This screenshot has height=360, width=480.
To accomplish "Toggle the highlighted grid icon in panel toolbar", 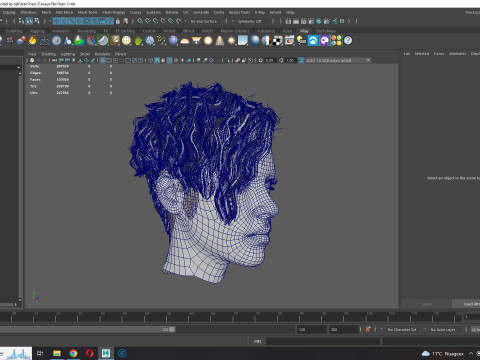I will [103, 60].
